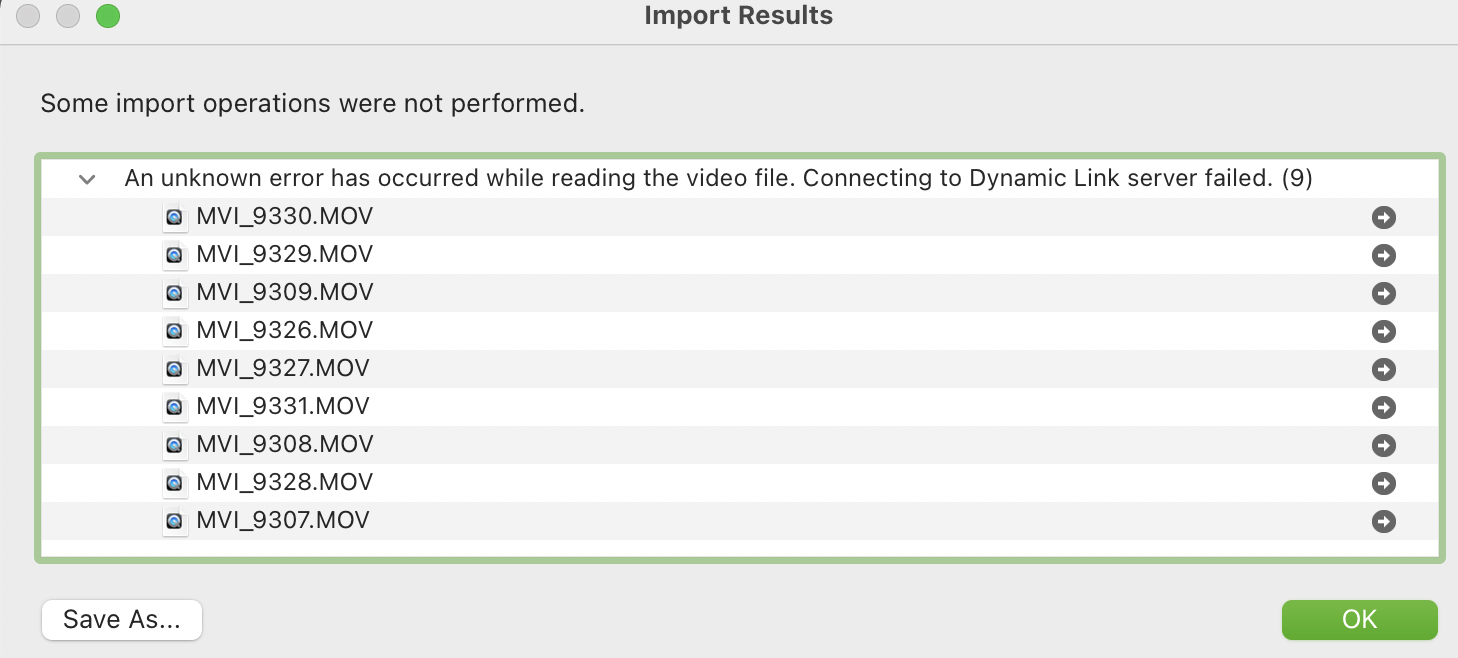This screenshot has width=1458, height=658.
Task: Click the arrow icon beside MVI_9328.MOV
Action: [1383, 483]
